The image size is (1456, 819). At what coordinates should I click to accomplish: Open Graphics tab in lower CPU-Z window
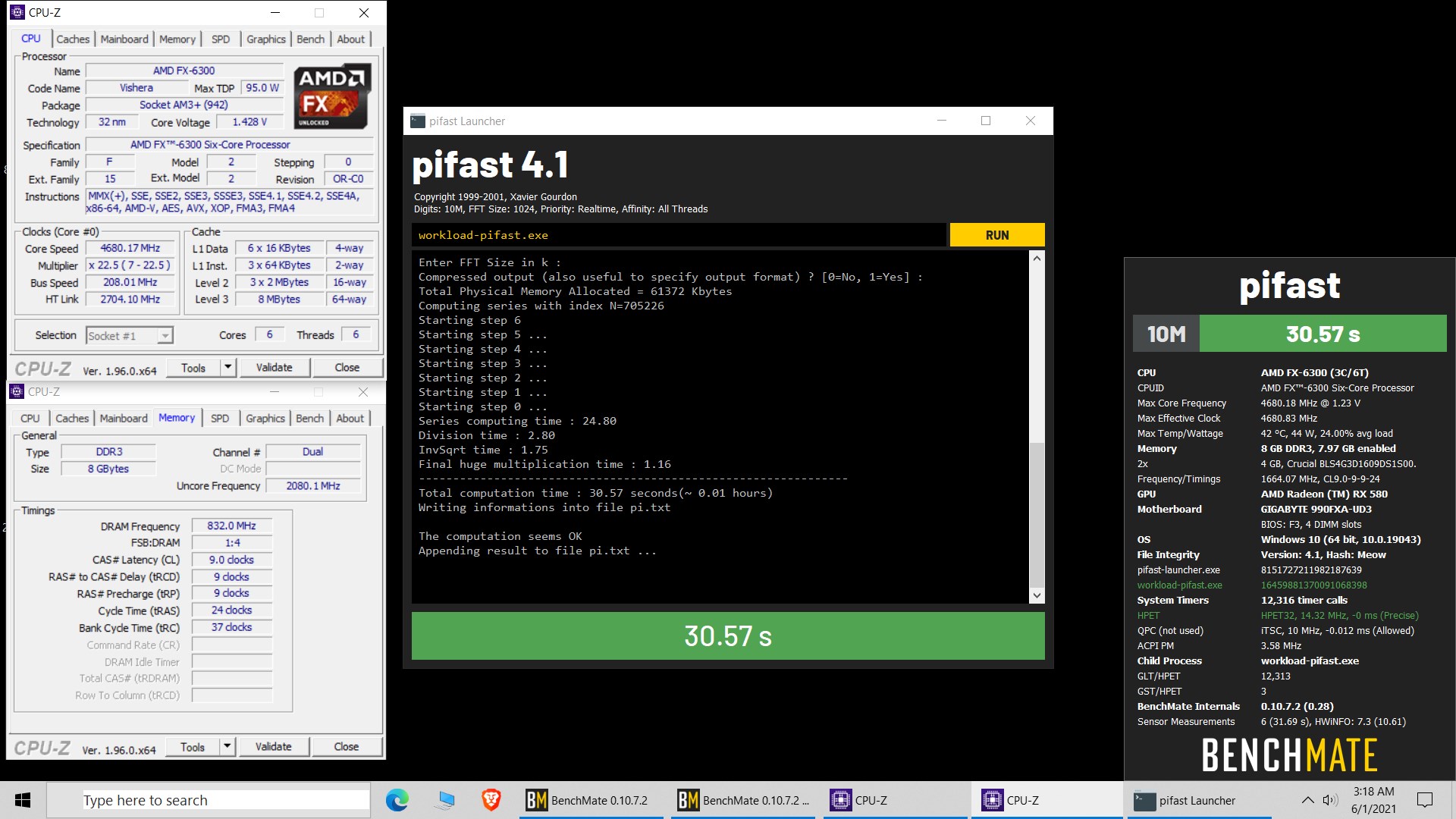pyautogui.click(x=265, y=419)
